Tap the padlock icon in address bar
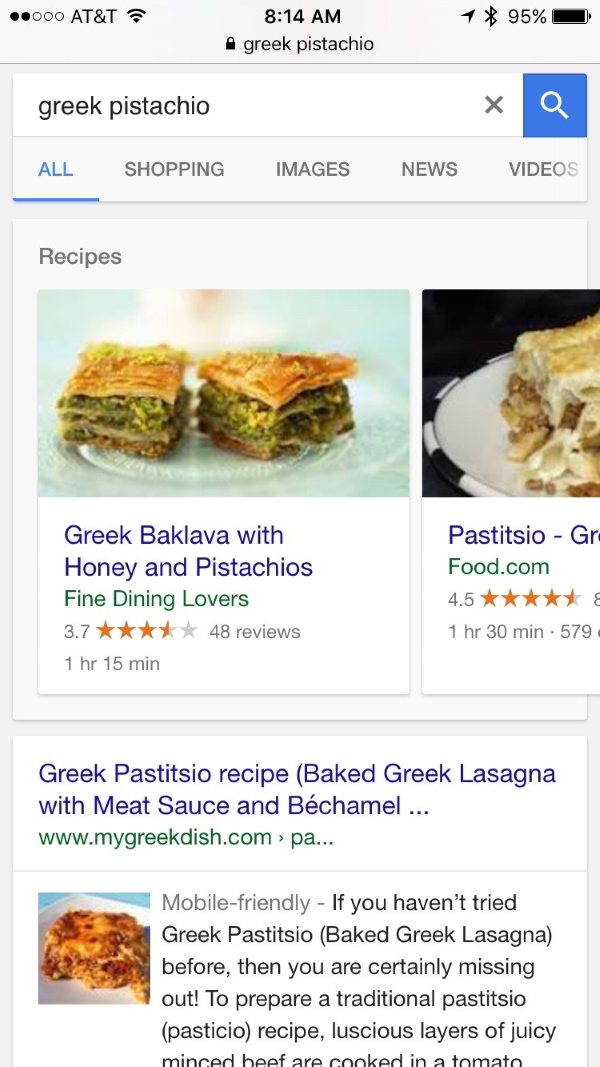600x1067 pixels. tap(231, 44)
